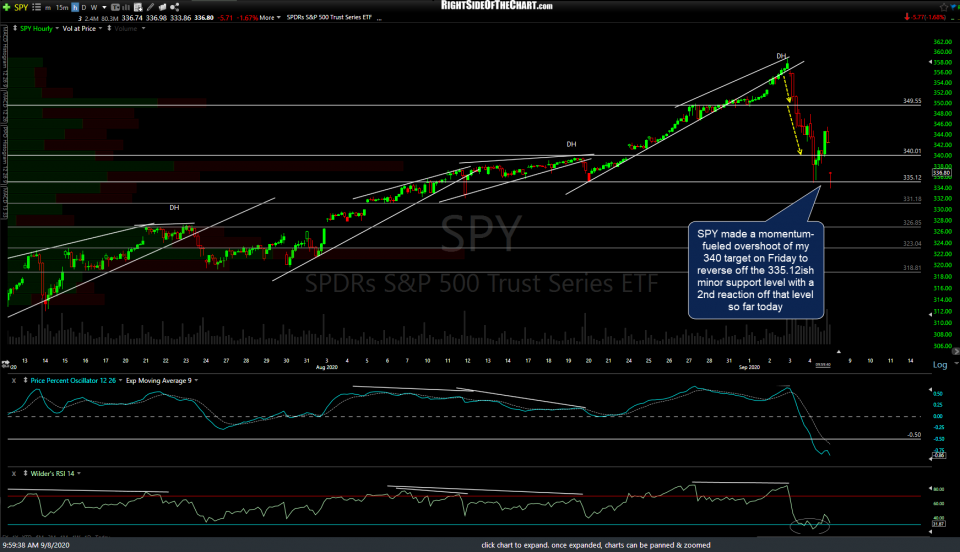The height and width of the screenshot is (552, 960).
Task: Switch to the 15m timeframe
Action: coord(62,7)
